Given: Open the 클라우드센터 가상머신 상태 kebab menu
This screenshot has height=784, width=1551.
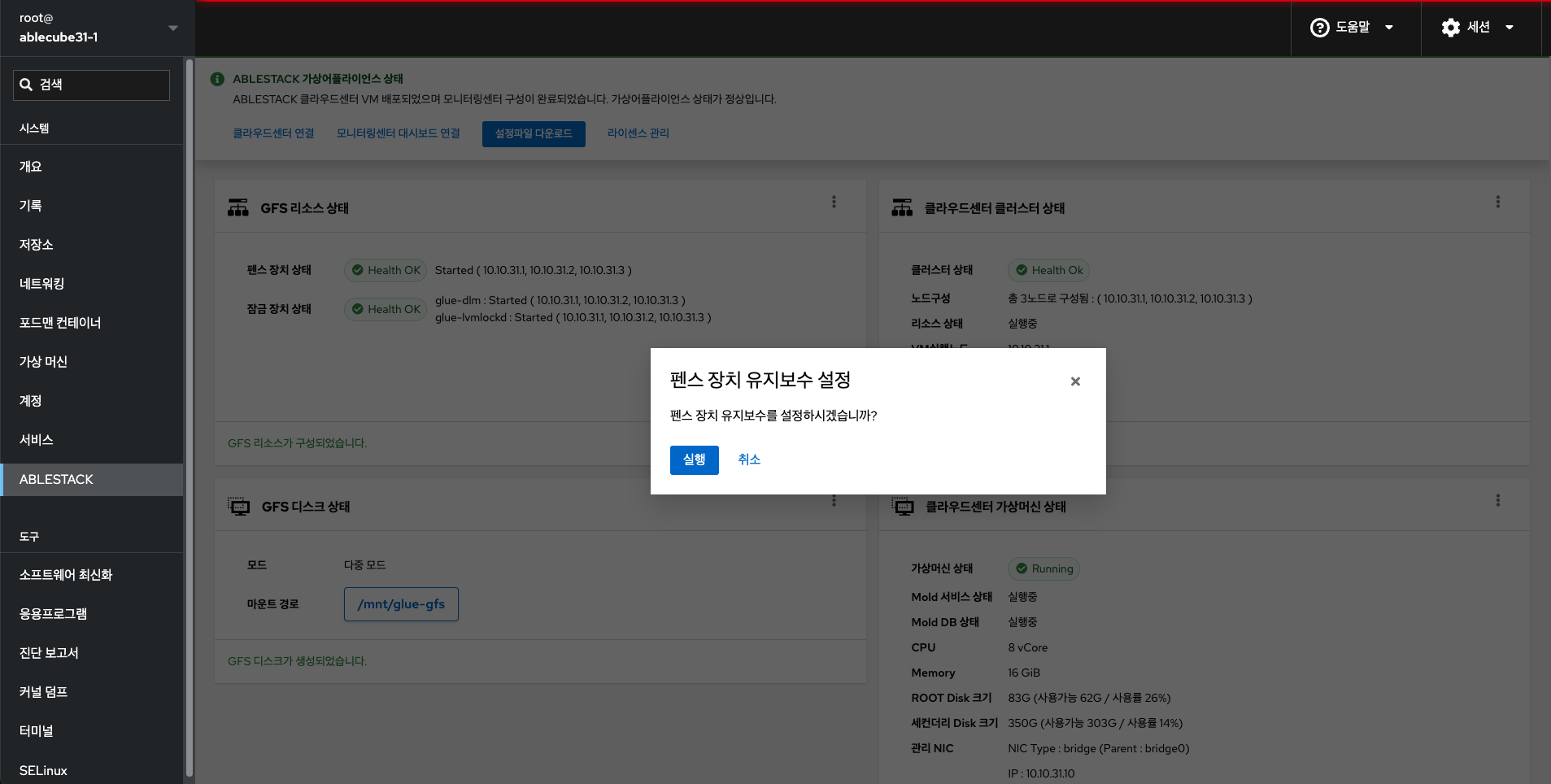Looking at the screenshot, I should 1497,500.
